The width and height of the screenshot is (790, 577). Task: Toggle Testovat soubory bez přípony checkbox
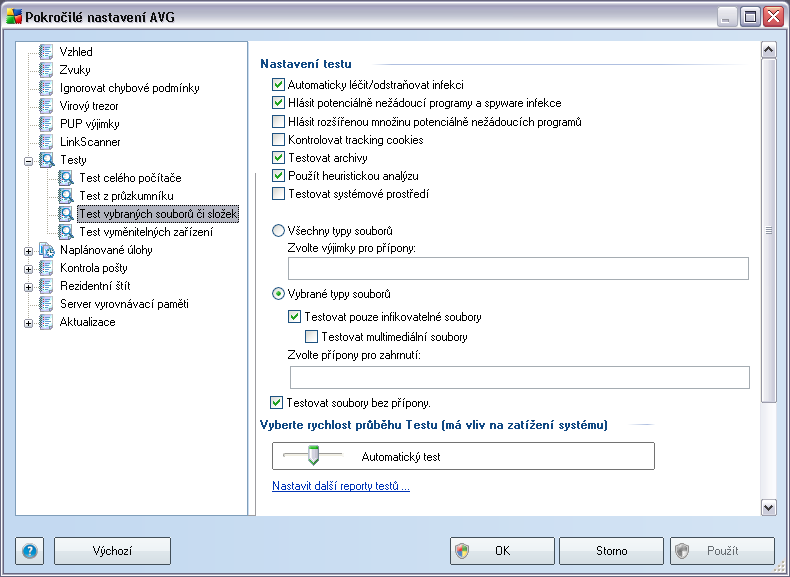(276, 403)
